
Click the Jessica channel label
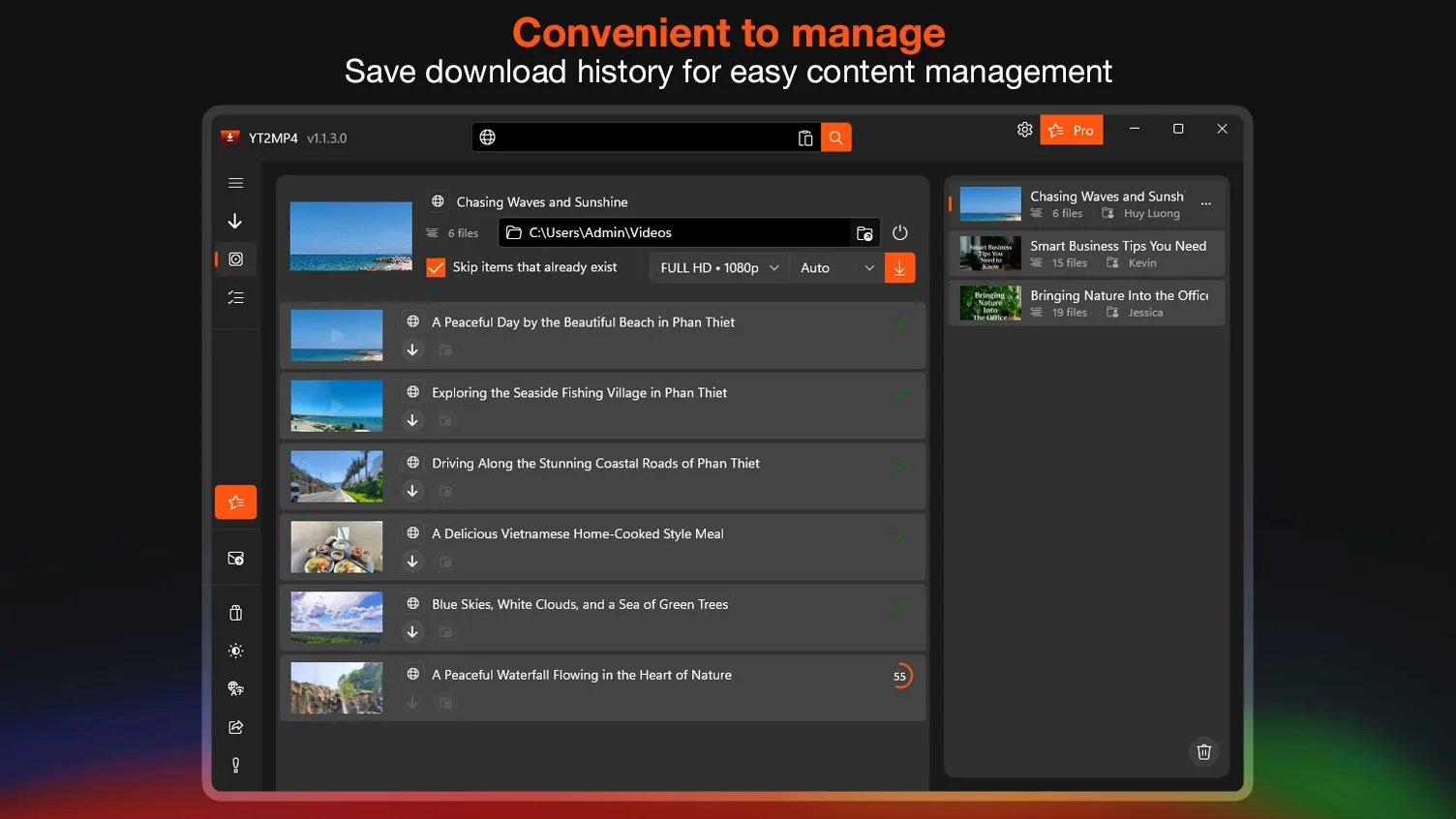coord(1146,313)
